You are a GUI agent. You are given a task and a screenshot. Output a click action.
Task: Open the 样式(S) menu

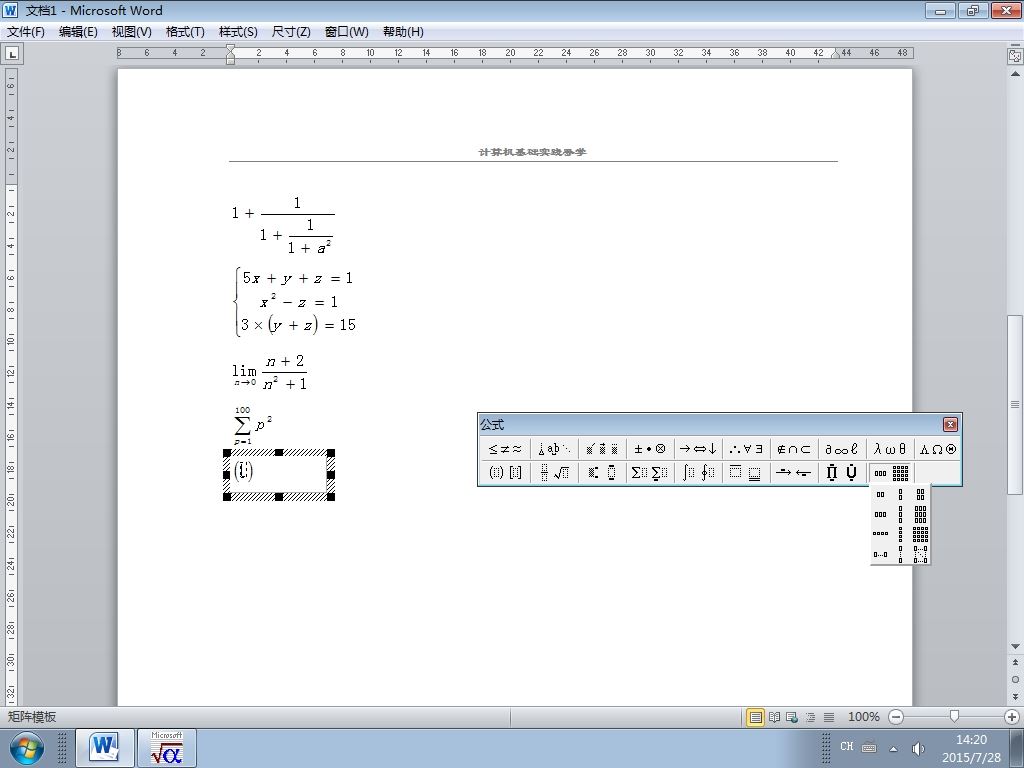pos(238,31)
